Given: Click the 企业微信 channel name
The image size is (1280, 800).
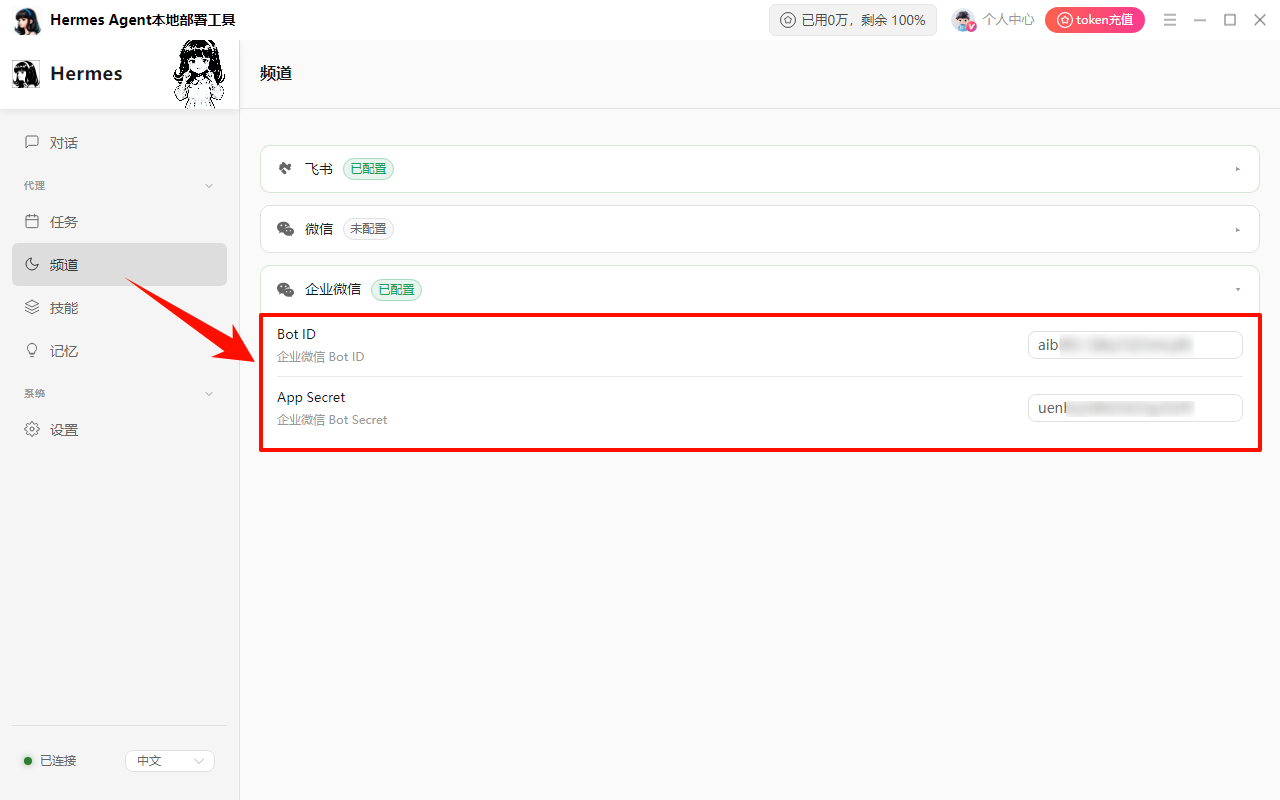Looking at the screenshot, I should click(x=333, y=289).
